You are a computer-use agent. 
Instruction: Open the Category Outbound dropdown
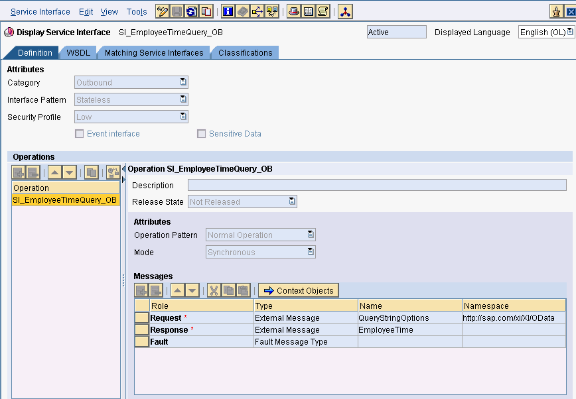(x=183, y=82)
